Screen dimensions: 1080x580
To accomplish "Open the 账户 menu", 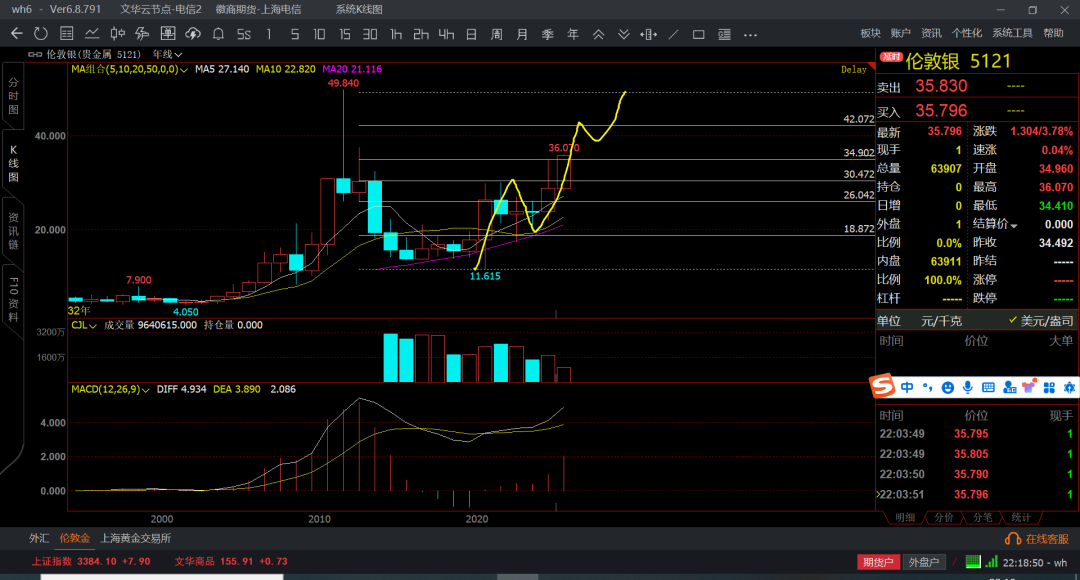I will pyautogui.click(x=900, y=33).
